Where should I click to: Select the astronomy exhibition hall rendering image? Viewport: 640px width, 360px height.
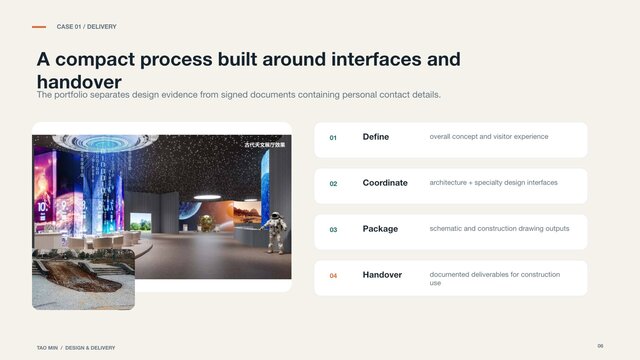[x=162, y=207]
